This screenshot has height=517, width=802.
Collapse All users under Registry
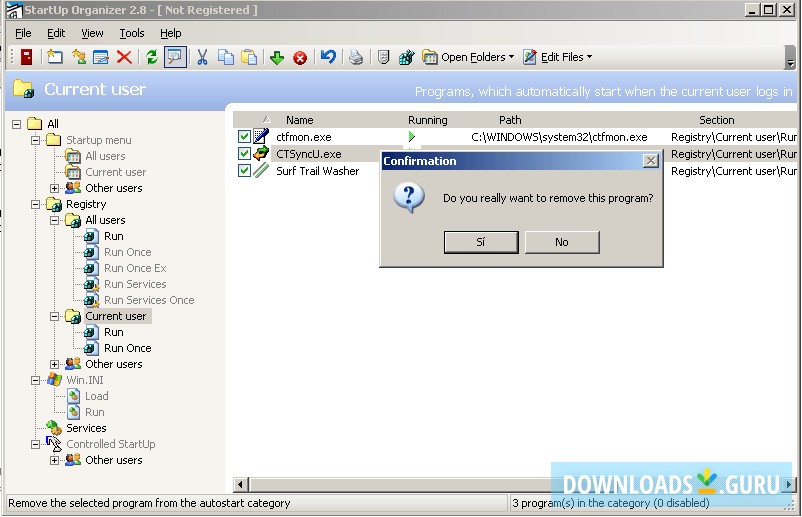point(54,220)
